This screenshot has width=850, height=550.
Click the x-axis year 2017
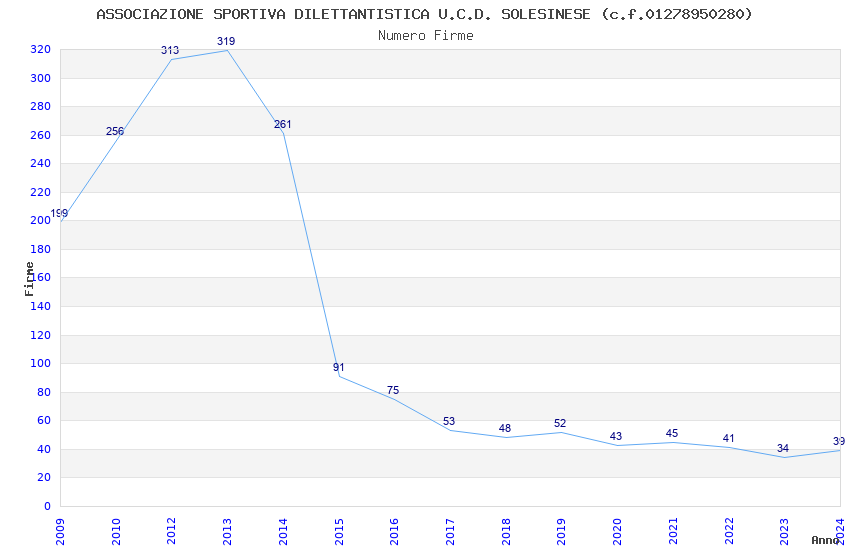[x=450, y=532]
